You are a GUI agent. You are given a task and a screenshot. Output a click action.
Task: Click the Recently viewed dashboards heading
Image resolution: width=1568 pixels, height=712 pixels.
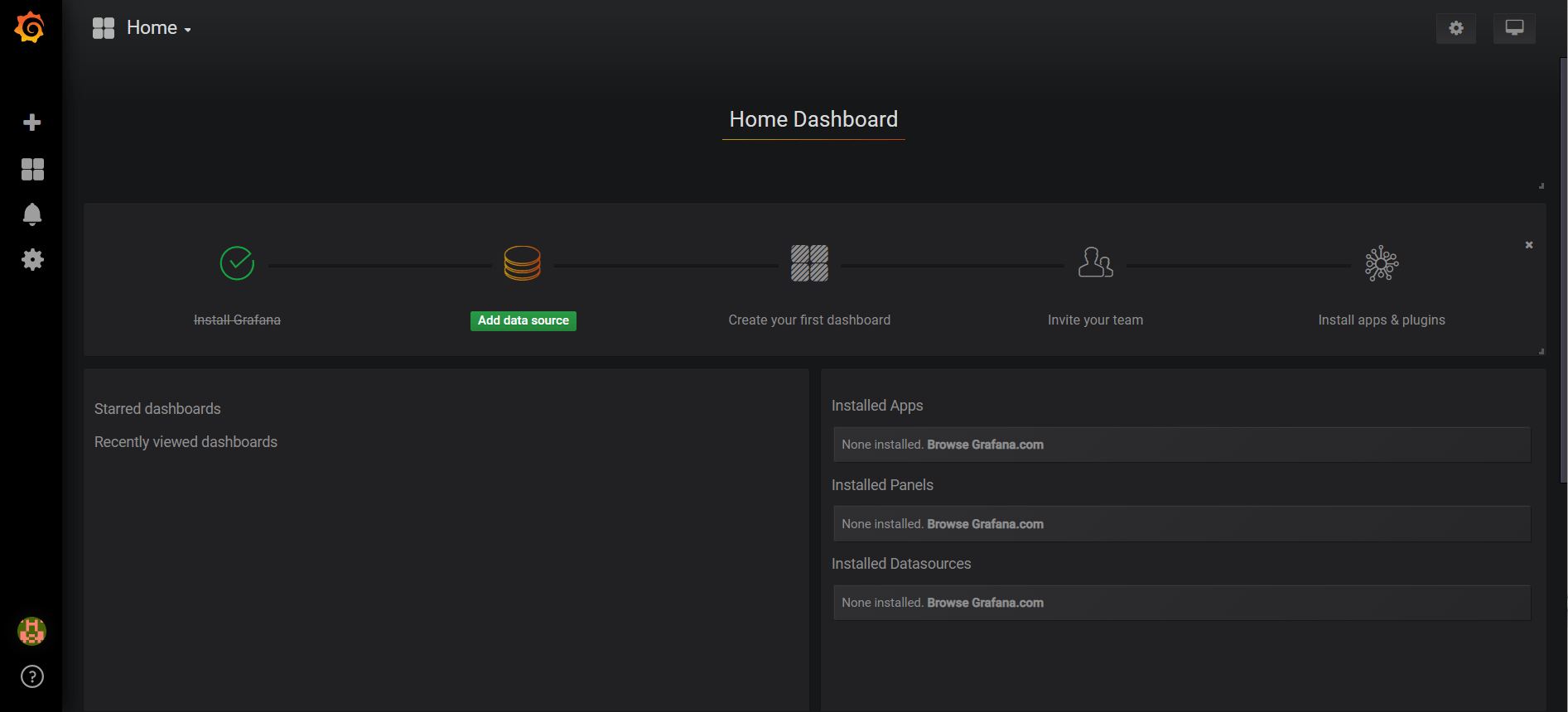click(x=186, y=442)
